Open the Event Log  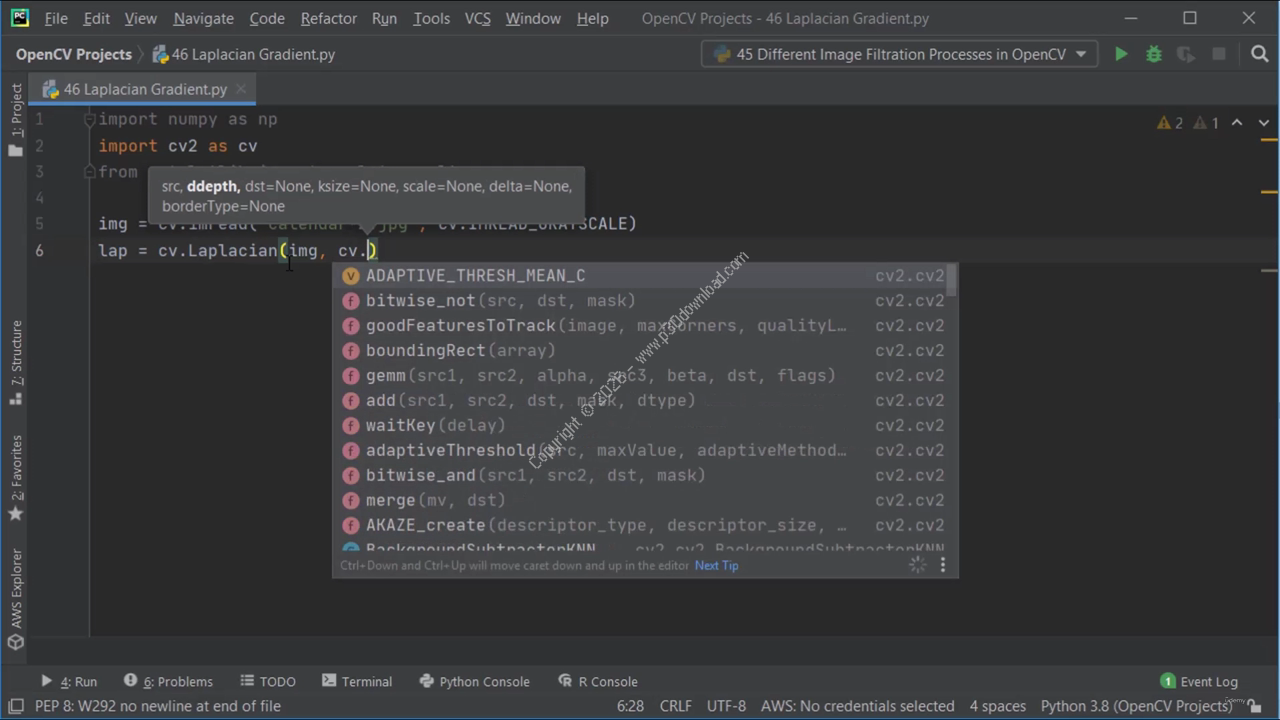(x=1199, y=681)
